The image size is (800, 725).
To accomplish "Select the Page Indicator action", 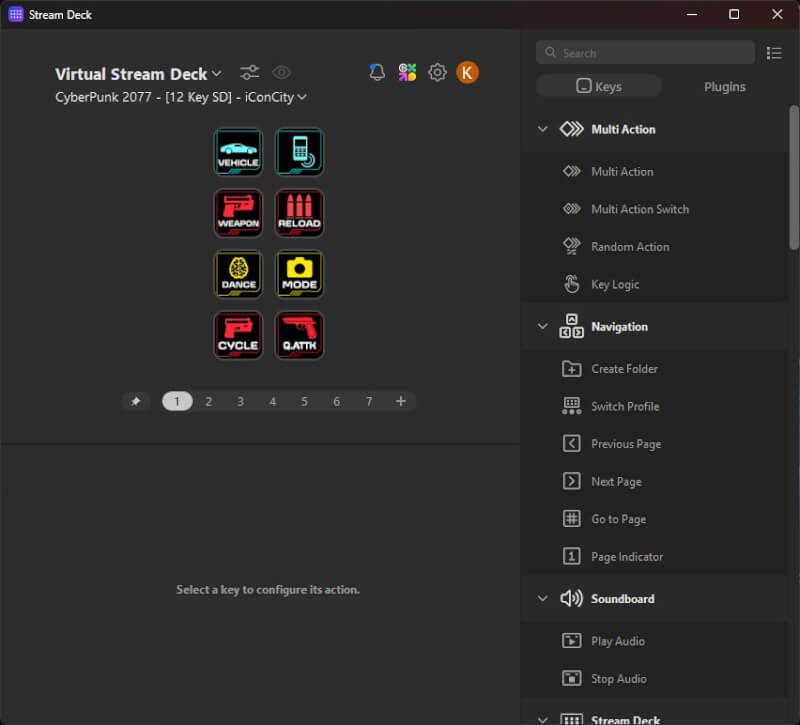I will [655, 557].
